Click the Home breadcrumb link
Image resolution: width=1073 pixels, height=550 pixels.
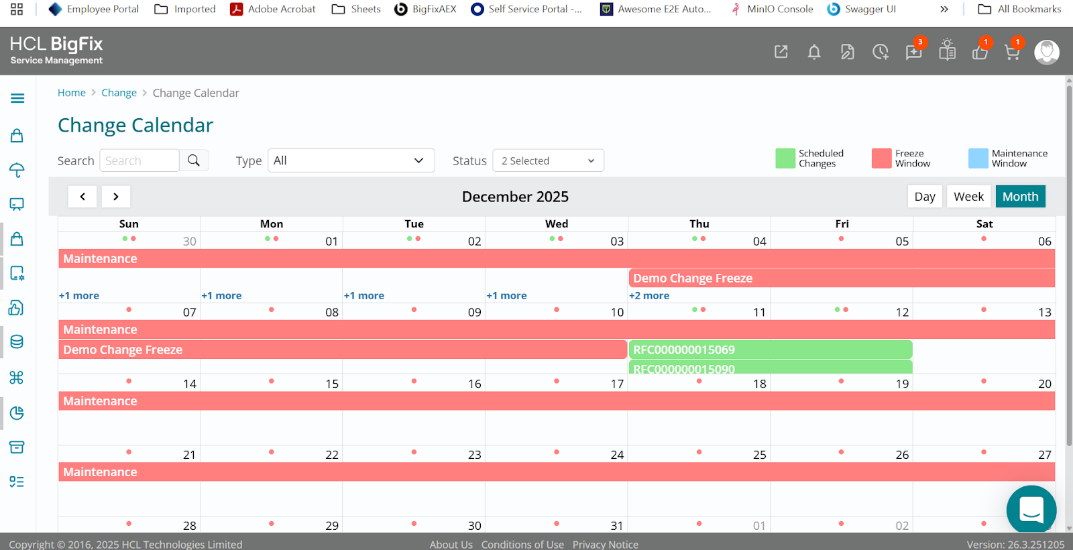point(71,92)
